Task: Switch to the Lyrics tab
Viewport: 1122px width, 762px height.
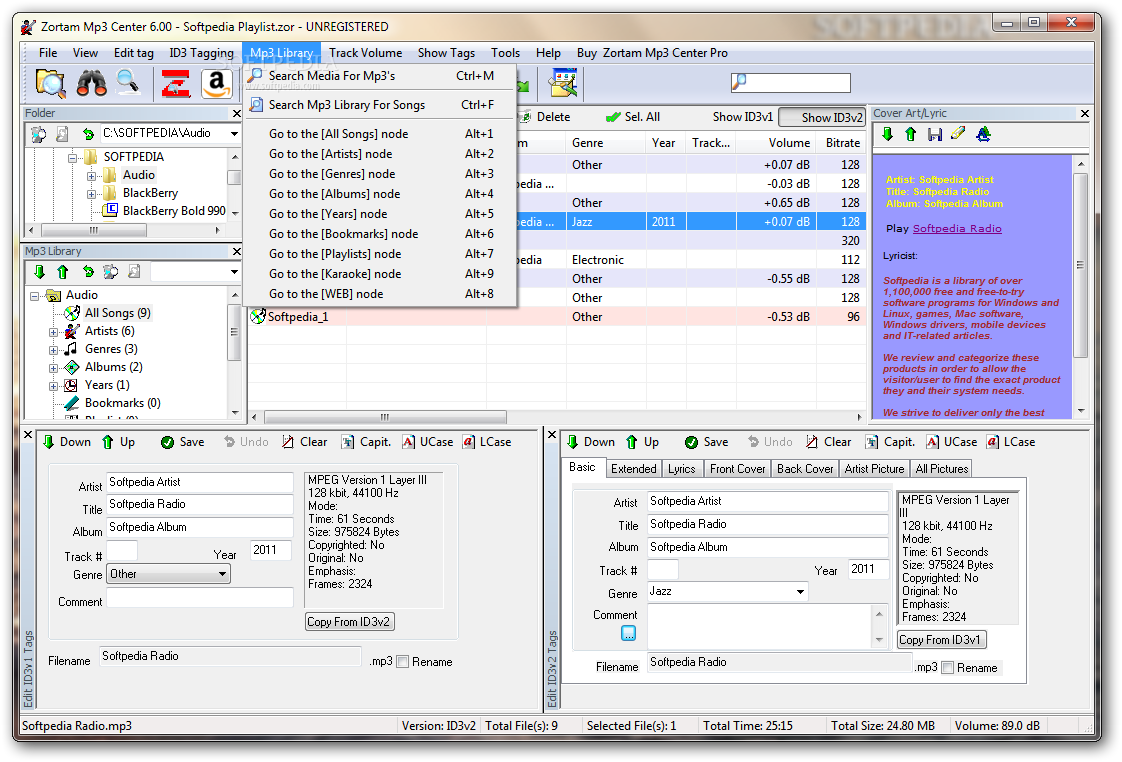Action: (681, 469)
